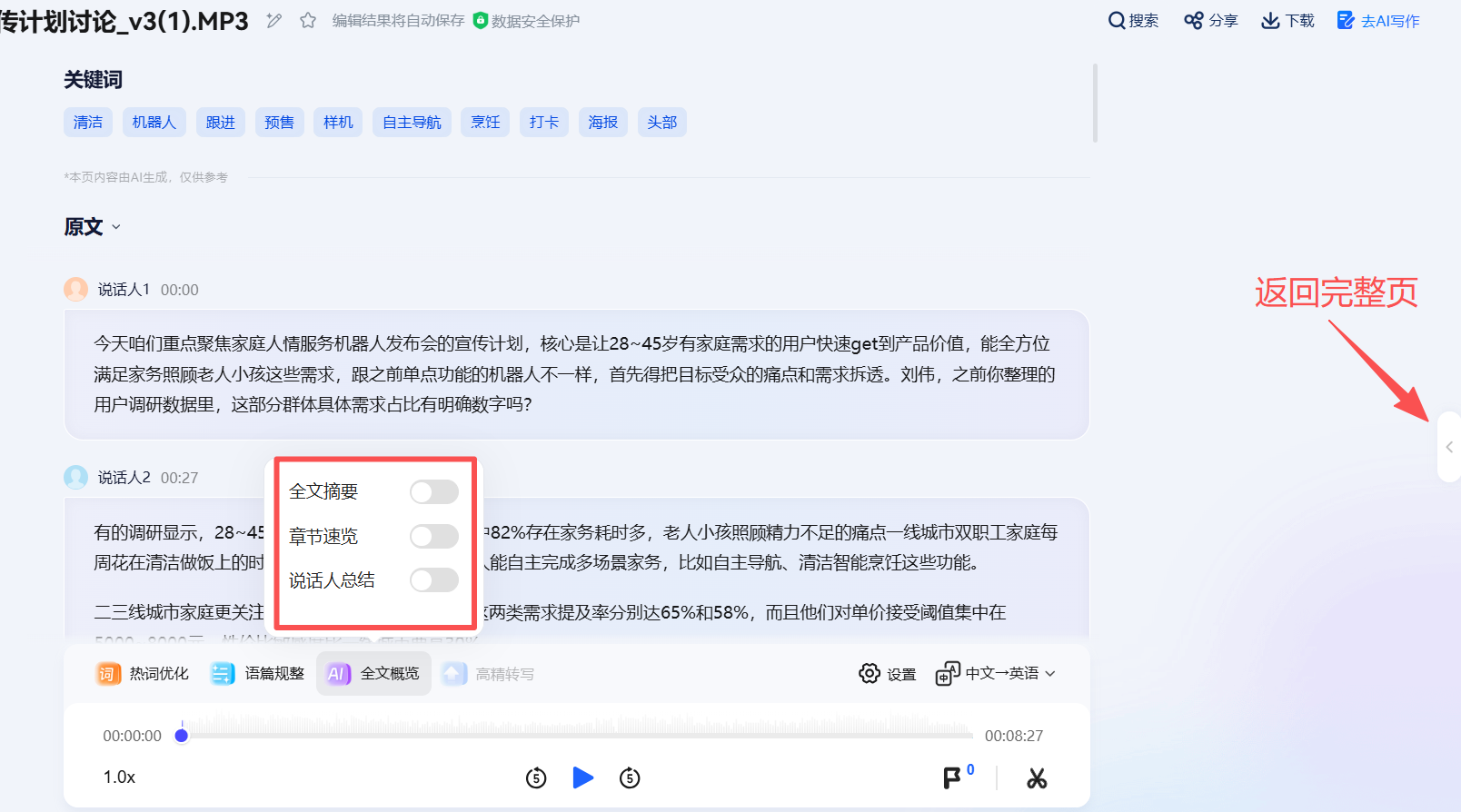The width and height of the screenshot is (1461, 812).
Task: Open 热词优化 in the toolbar
Action: pyautogui.click(x=143, y=673)
